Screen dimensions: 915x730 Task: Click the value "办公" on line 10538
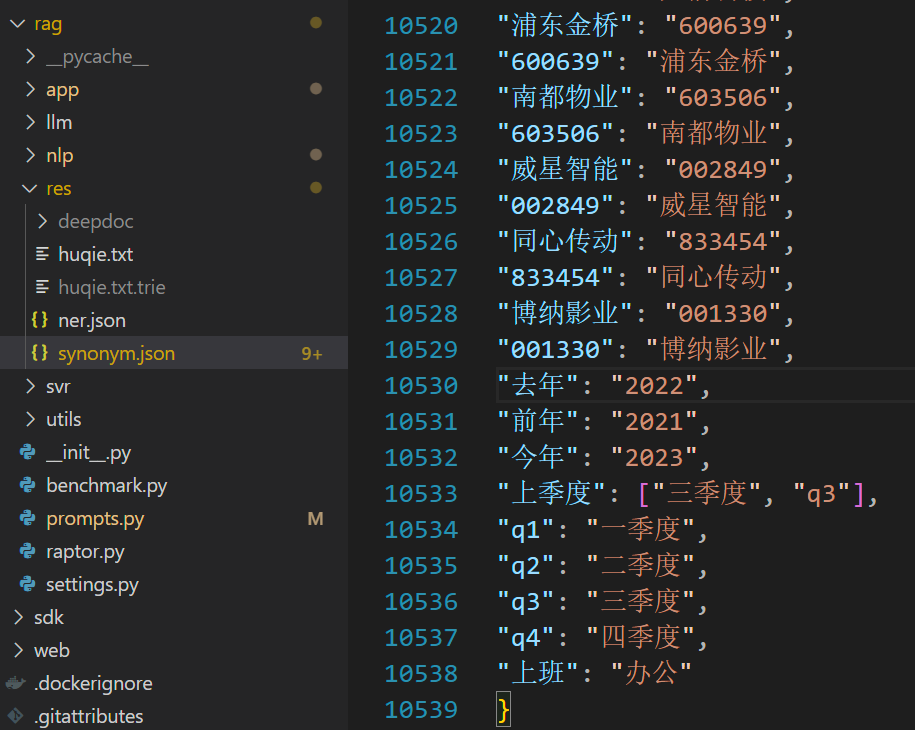(x=651, y=673)
